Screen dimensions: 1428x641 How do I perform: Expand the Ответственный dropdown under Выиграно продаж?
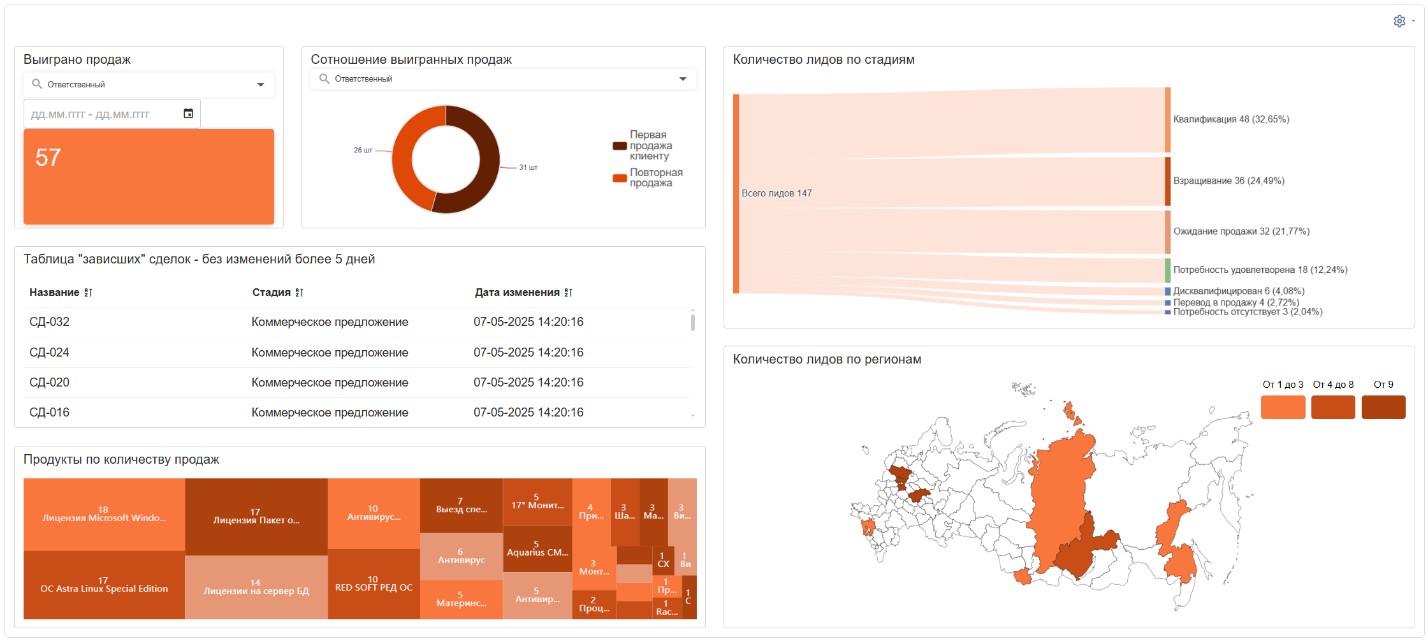261,85
